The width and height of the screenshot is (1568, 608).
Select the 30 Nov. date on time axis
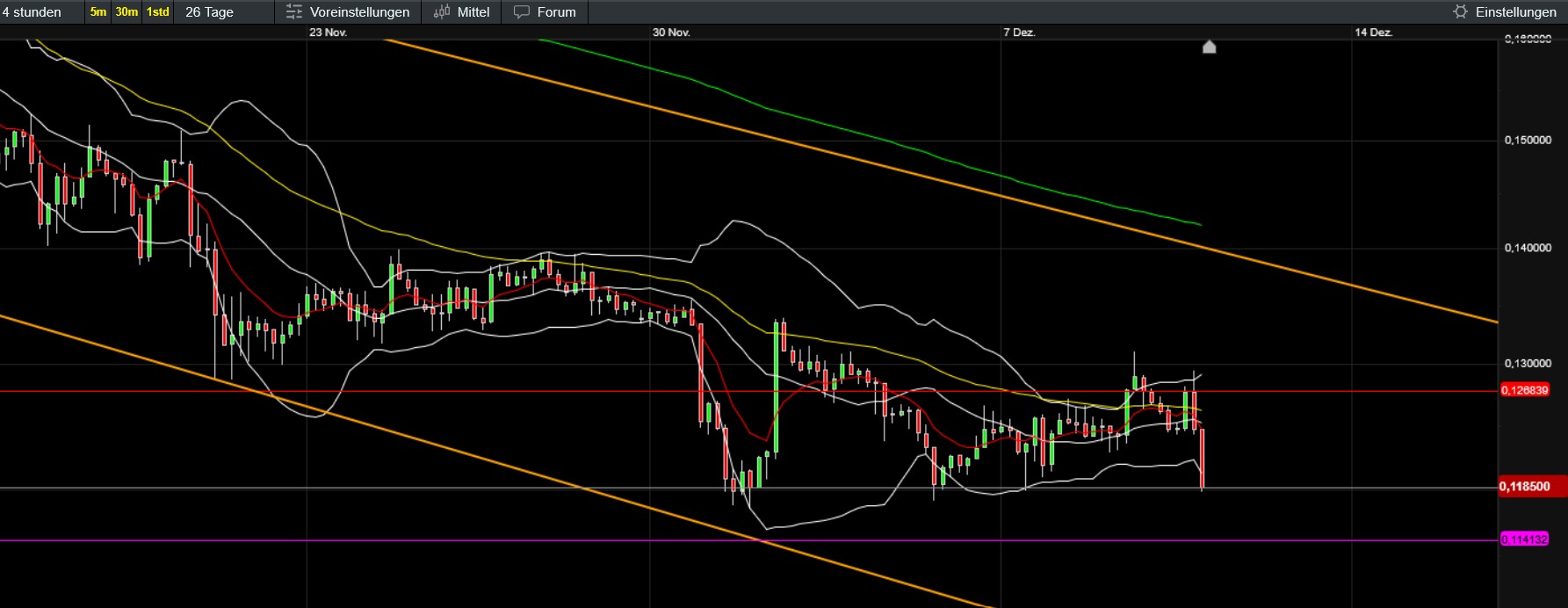671,33
